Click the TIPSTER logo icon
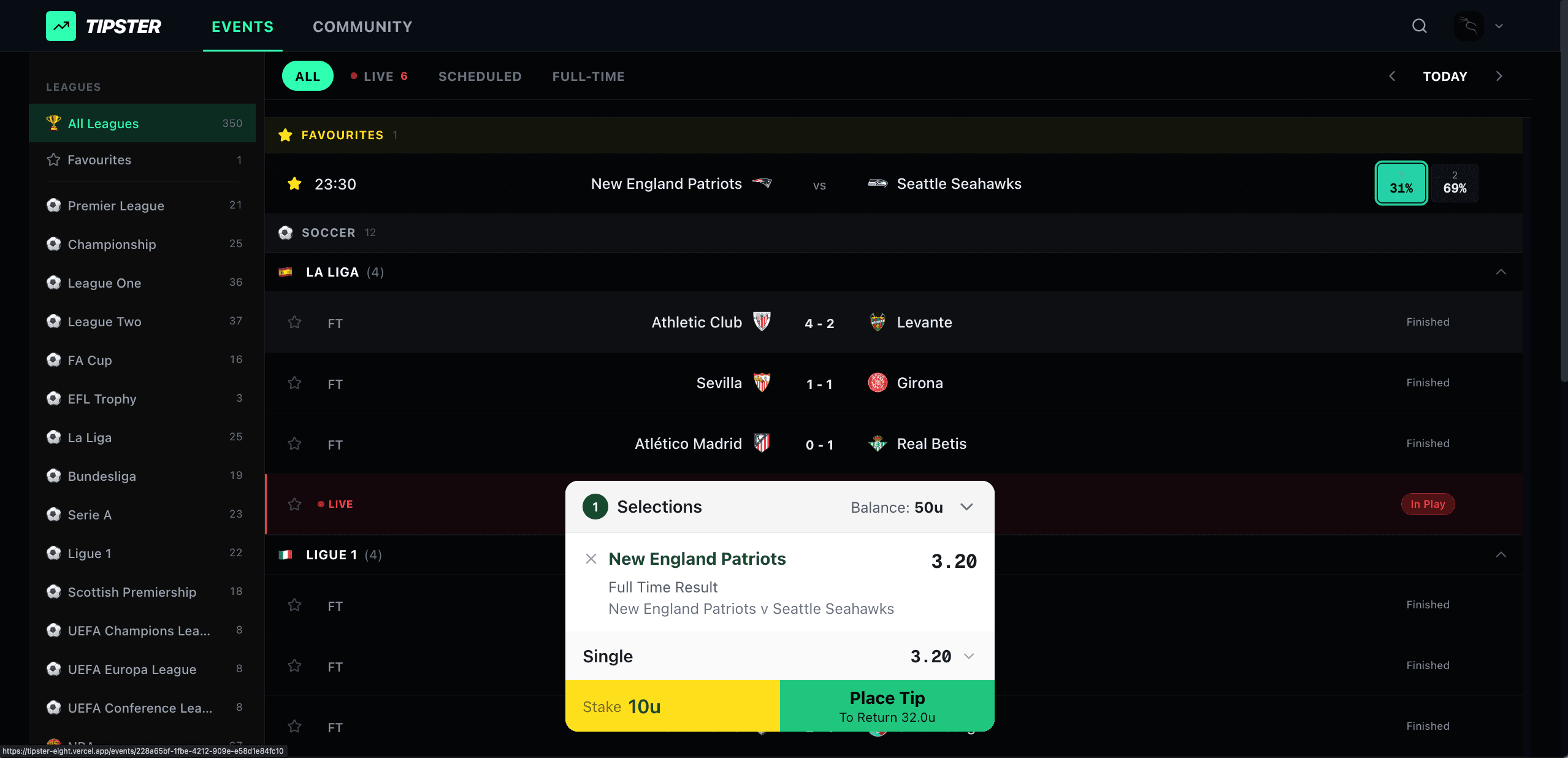Viewport: 1568px width, 758px height. [x=61, y=26]
